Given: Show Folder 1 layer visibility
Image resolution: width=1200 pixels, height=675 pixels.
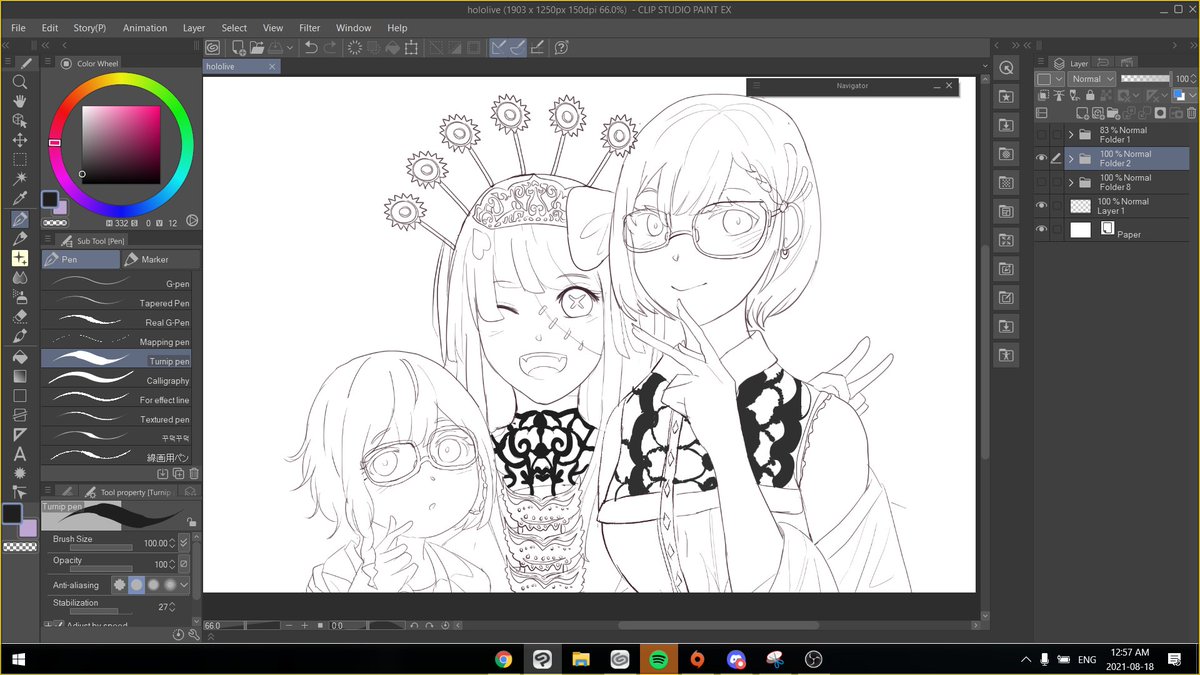Looking at the screenshot, I should (x=1042, y=135).
